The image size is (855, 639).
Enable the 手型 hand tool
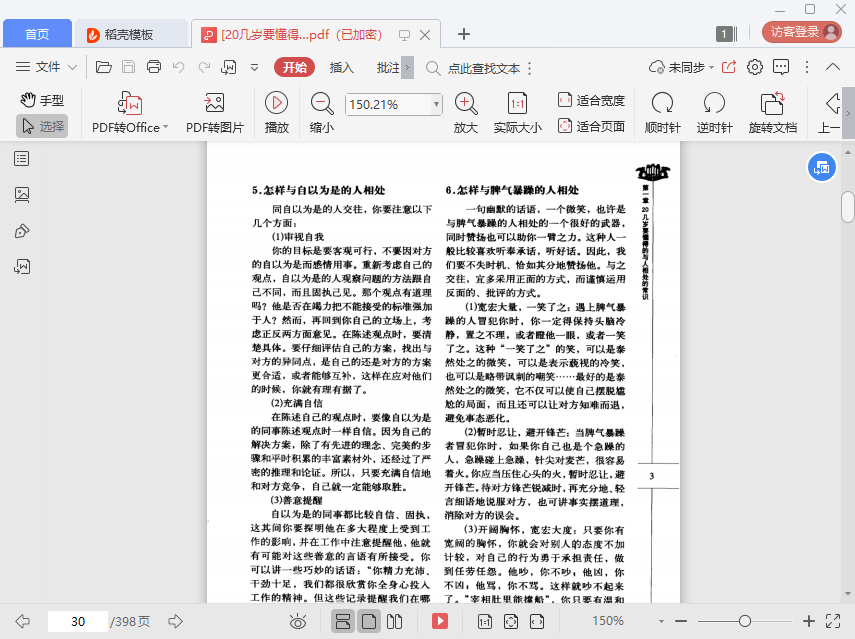coord(42,100)
